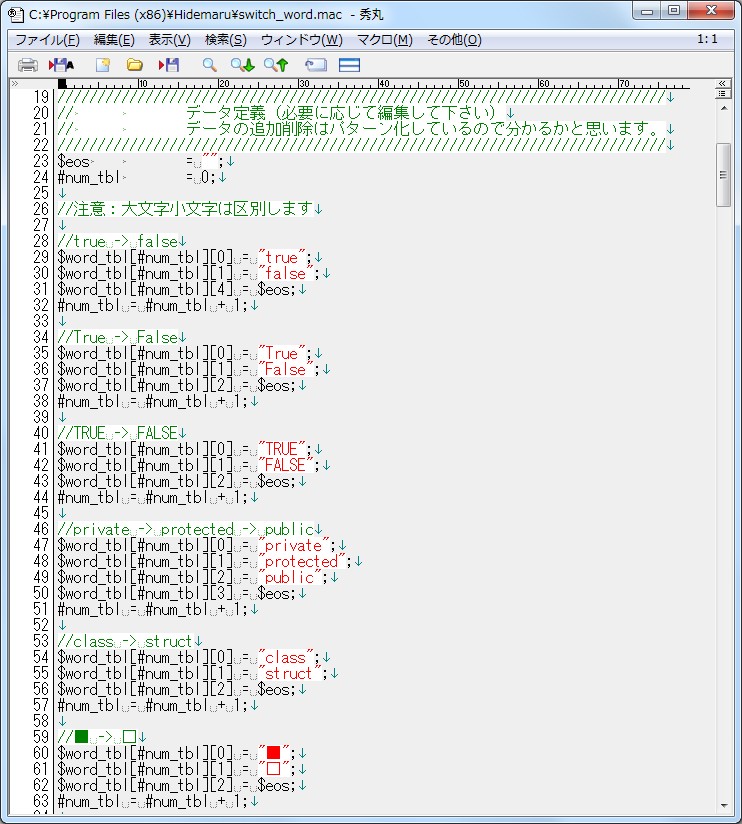742x824 pixels.
Task: Click the comment //注意:大文字小文字は区別します
Action: pyautogui.click(x=186, y=209)
